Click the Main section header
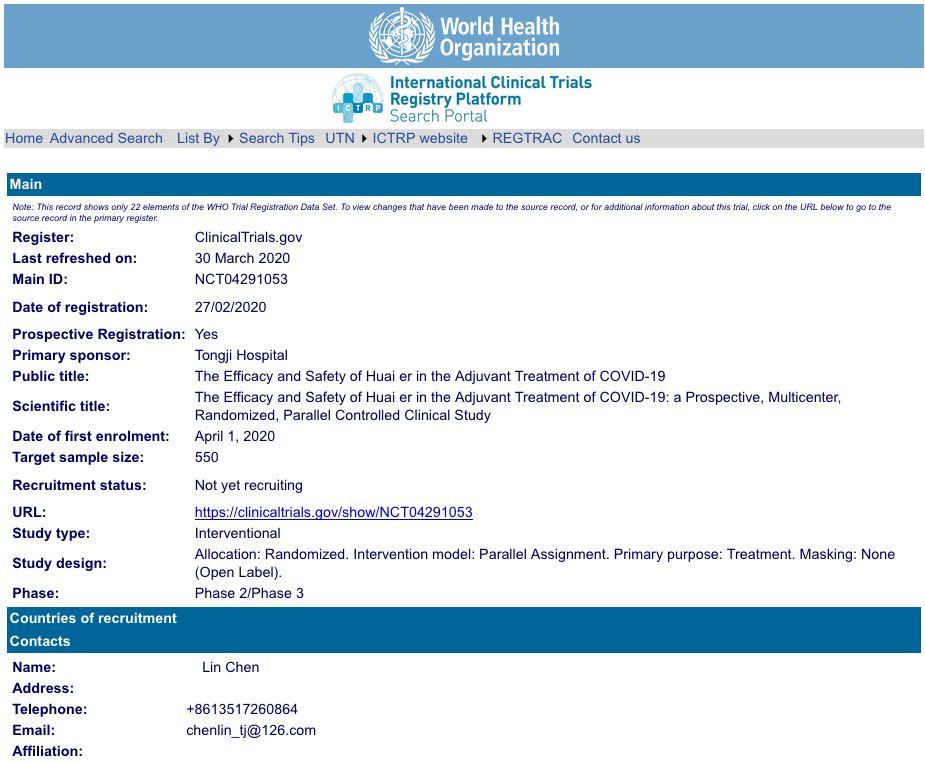This screenshot has width=925, height=762. click(x=464, y=184)
